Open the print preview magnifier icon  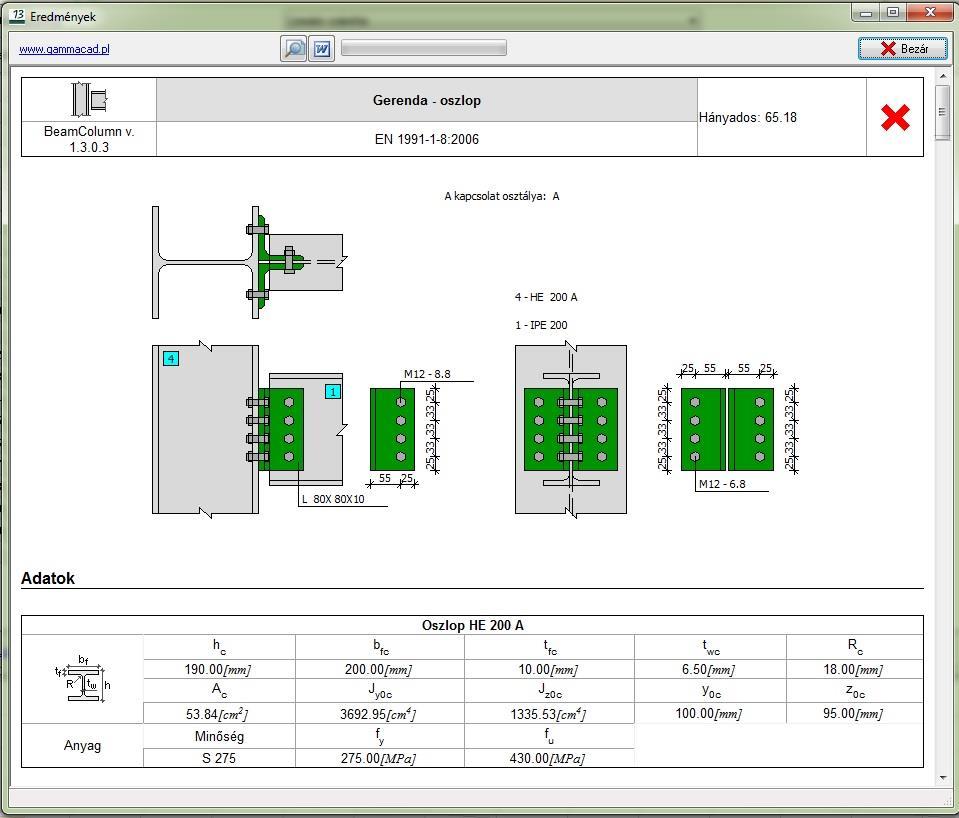coord(294,48)
